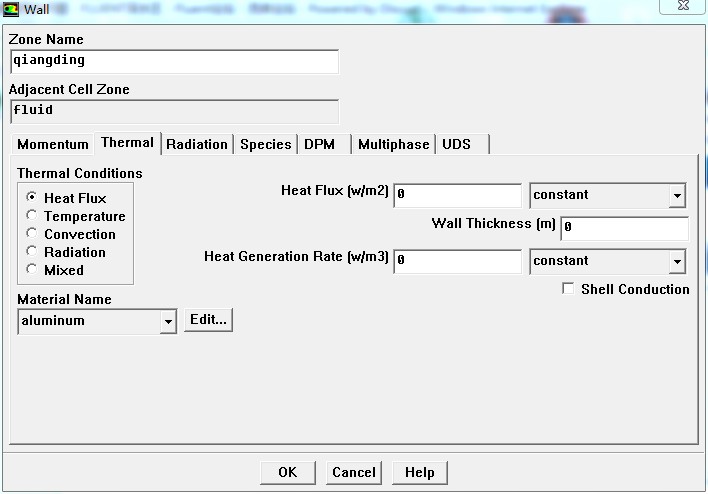Viewport: 708px width, 494px height.
Task: Pick the Mixed thermal condition
Action: pos(33,270)
